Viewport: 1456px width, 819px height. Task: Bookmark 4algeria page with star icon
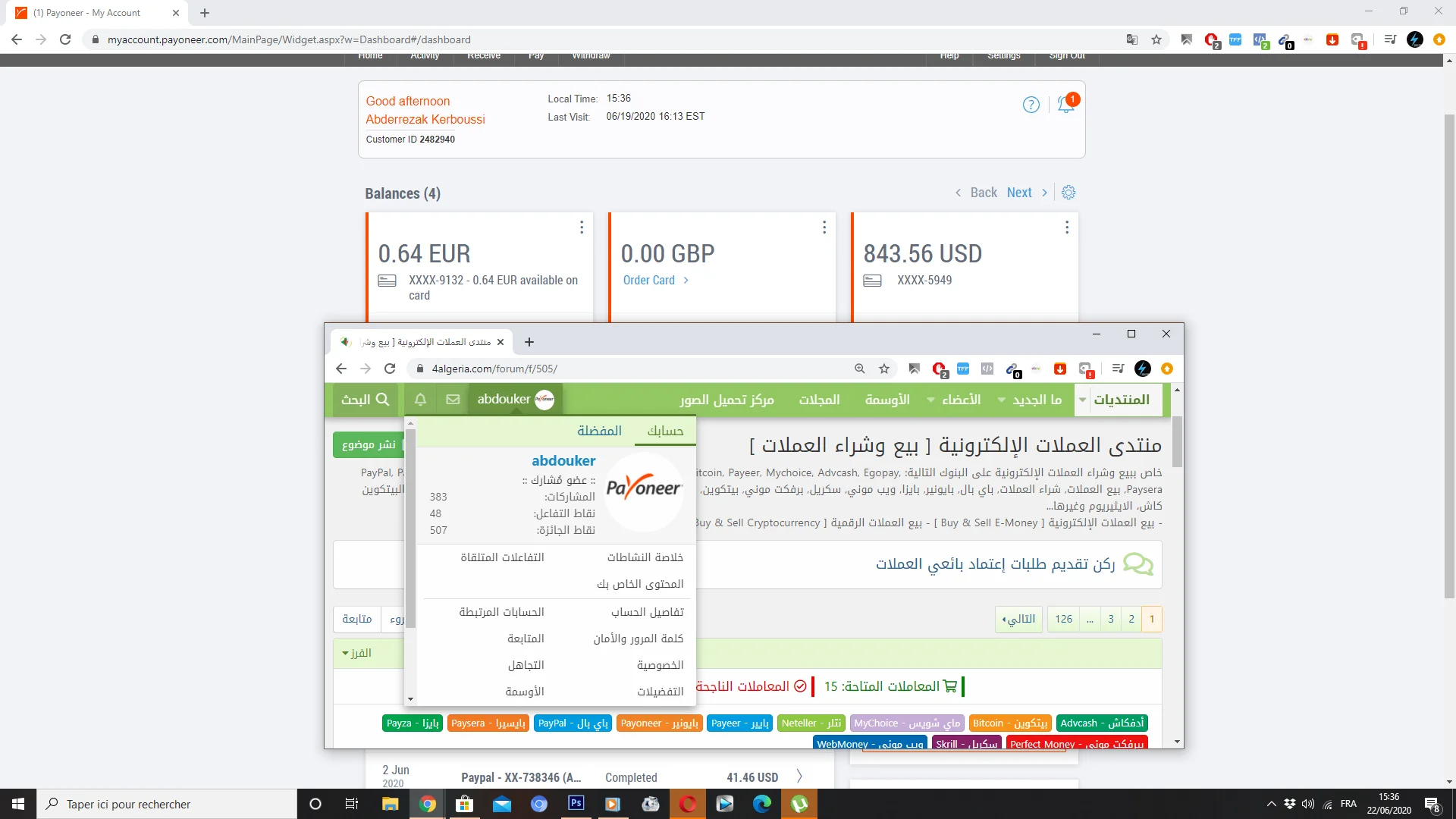(884, 369)
